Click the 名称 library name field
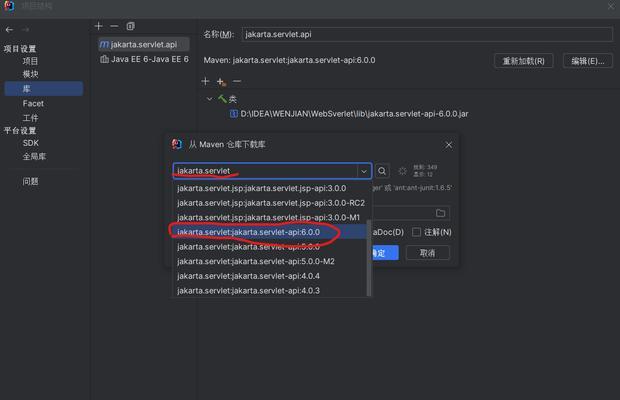The height and width of the screenshot is (400, 620). click(427, 34)
